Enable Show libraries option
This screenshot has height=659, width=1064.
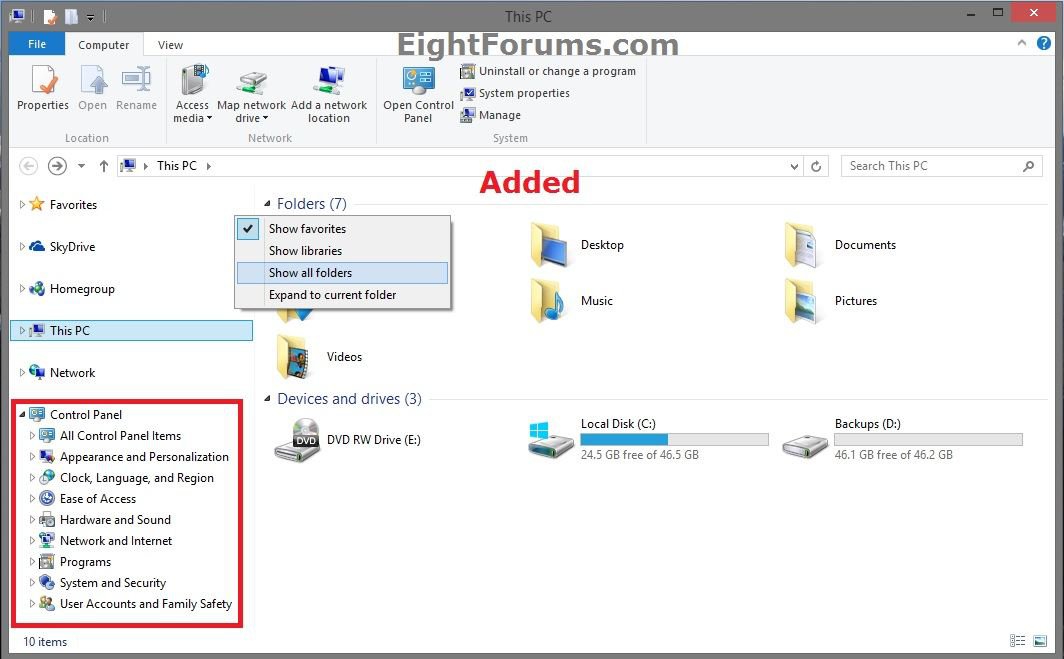click(305, 251)
